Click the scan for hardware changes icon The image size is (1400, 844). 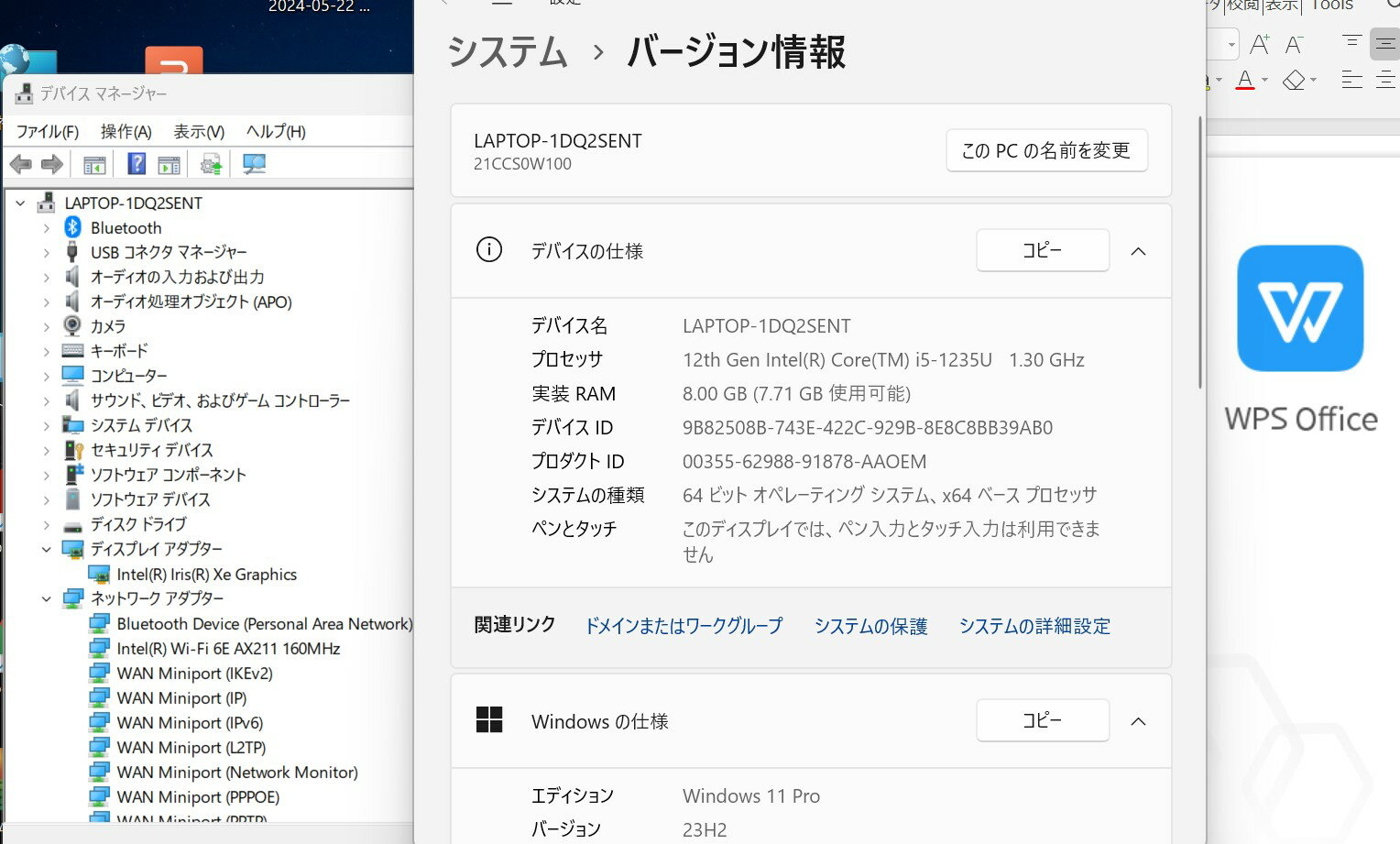pyautogui.click(x=254, y=165)
